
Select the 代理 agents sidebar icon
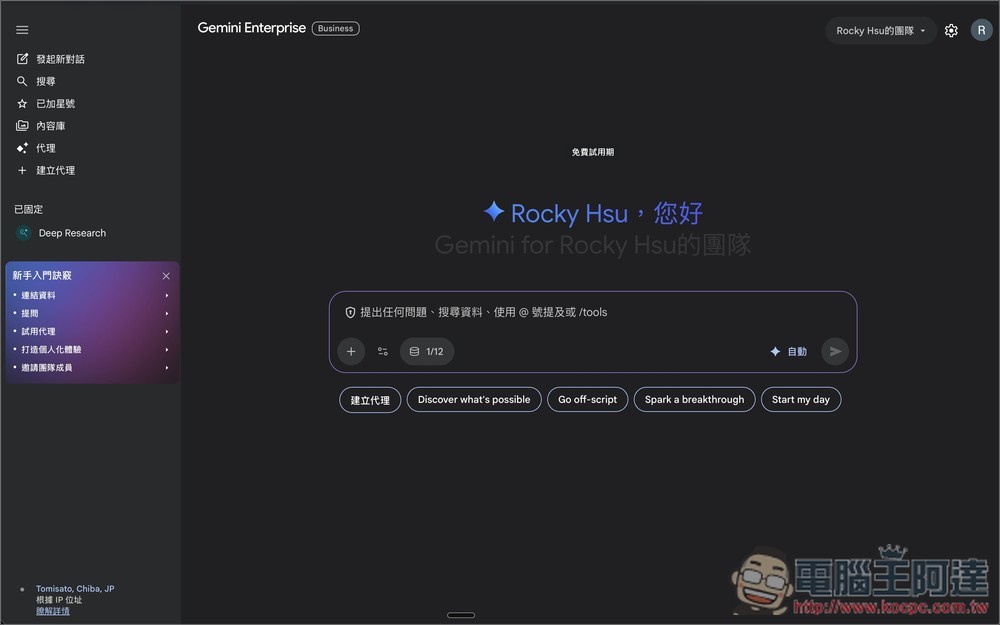coord(22,147)
